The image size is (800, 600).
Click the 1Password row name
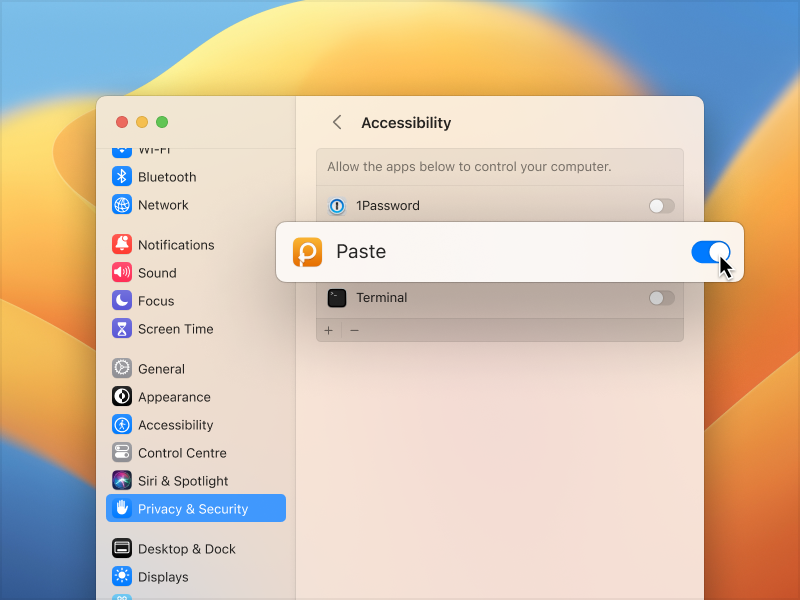click(388, 206)
